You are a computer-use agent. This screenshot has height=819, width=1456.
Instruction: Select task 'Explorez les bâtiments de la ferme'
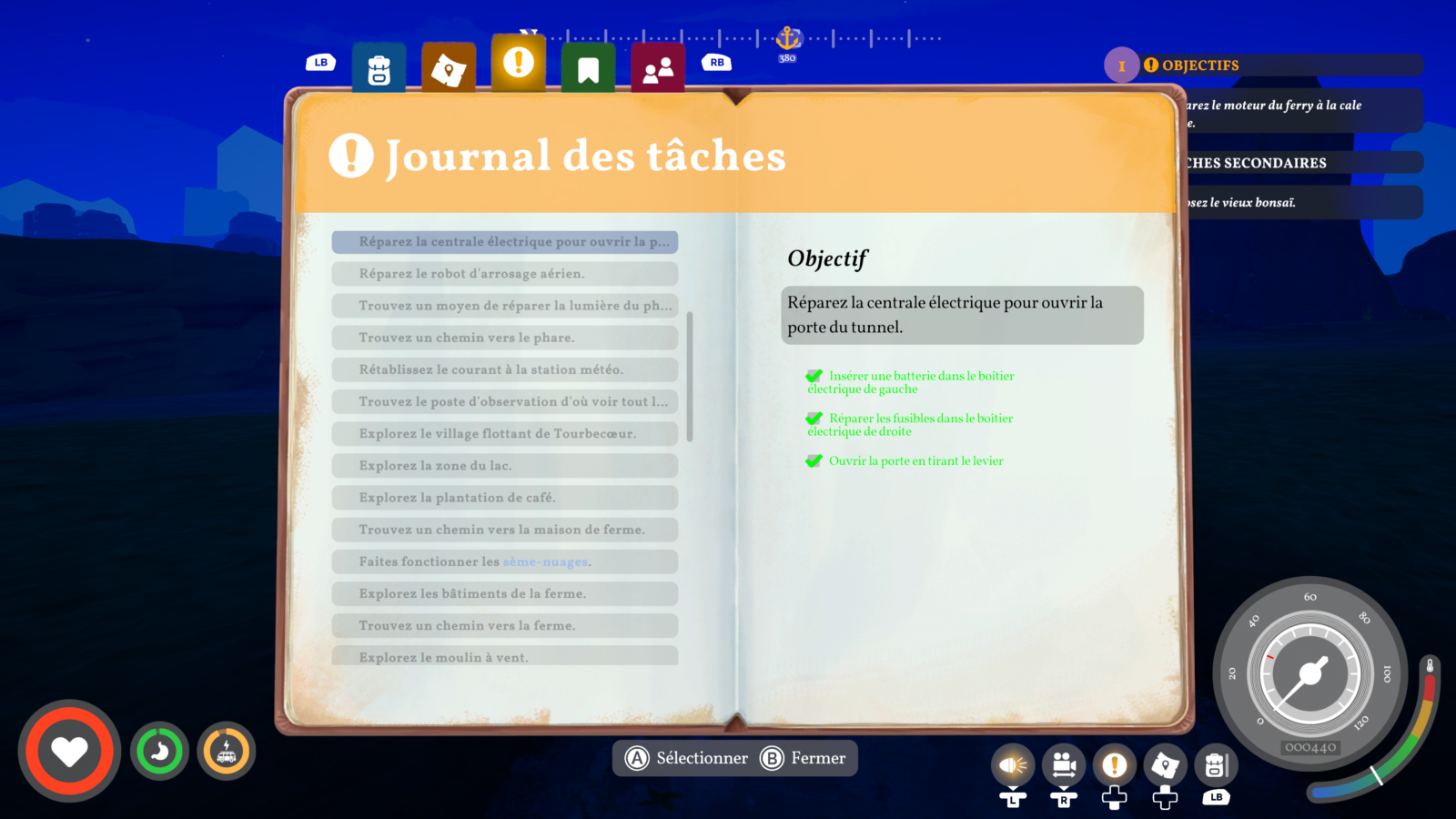point(505,593)
